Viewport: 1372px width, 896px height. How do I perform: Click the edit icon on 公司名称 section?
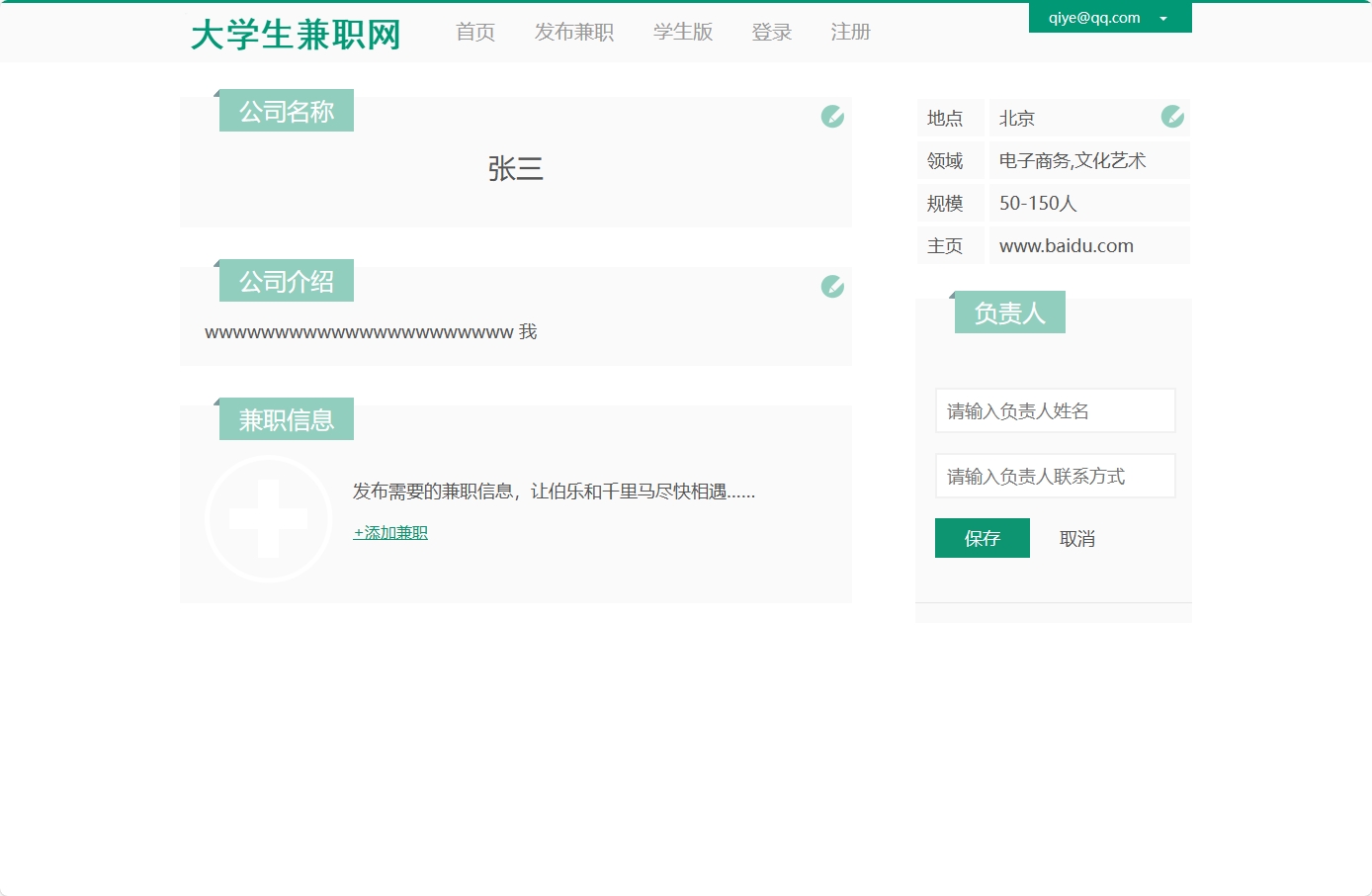[x=831, y=116]
